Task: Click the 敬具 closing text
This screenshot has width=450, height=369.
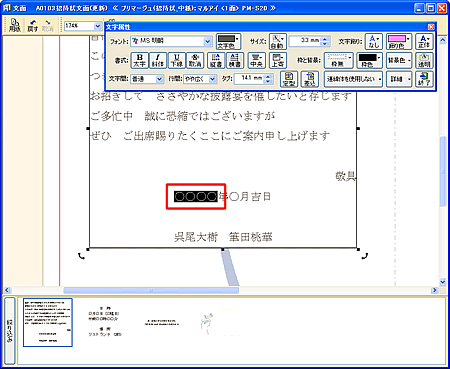Action: click(346, 176)
